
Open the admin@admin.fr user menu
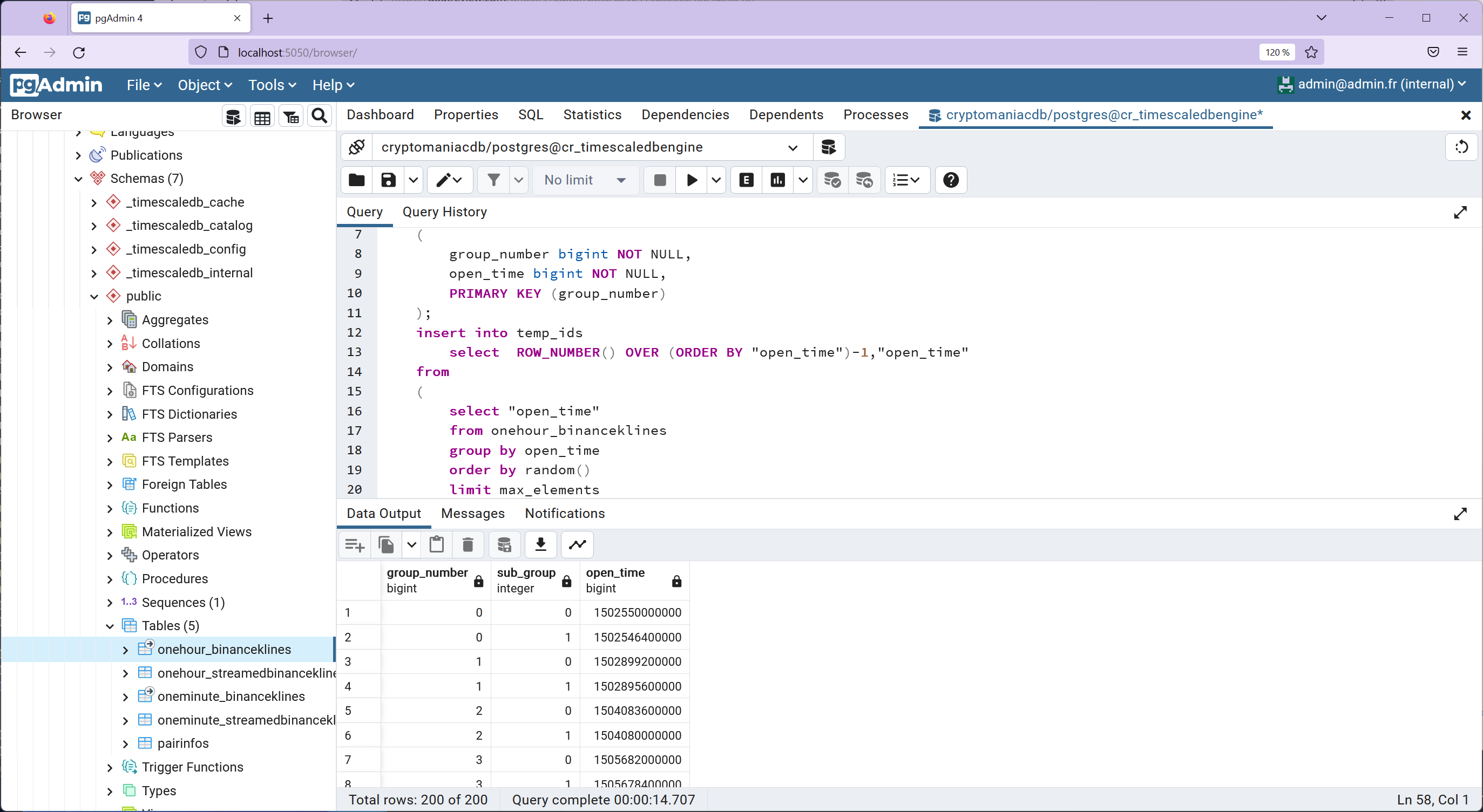point(1371,85)
